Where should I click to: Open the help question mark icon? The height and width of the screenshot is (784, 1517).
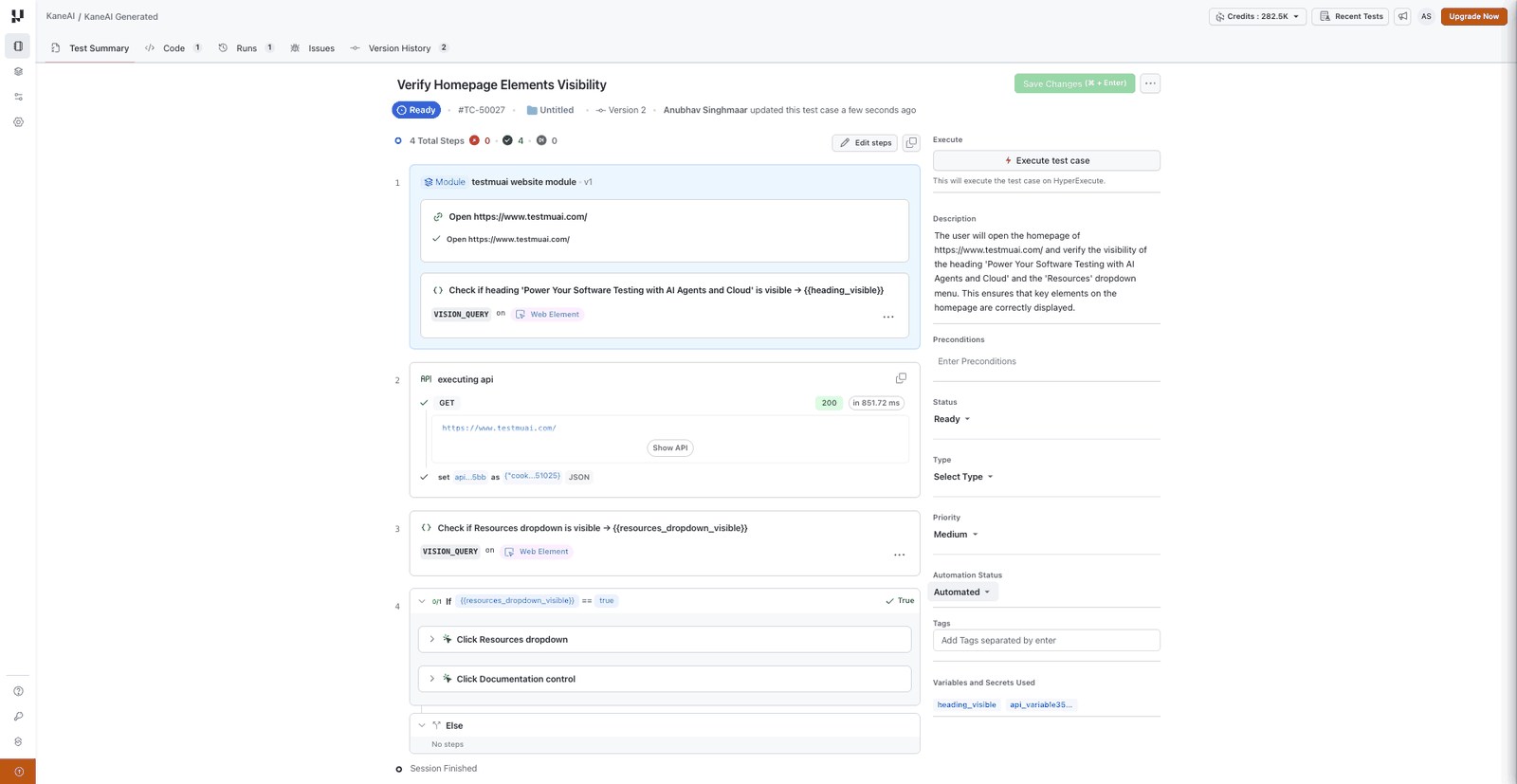[18, 691]
